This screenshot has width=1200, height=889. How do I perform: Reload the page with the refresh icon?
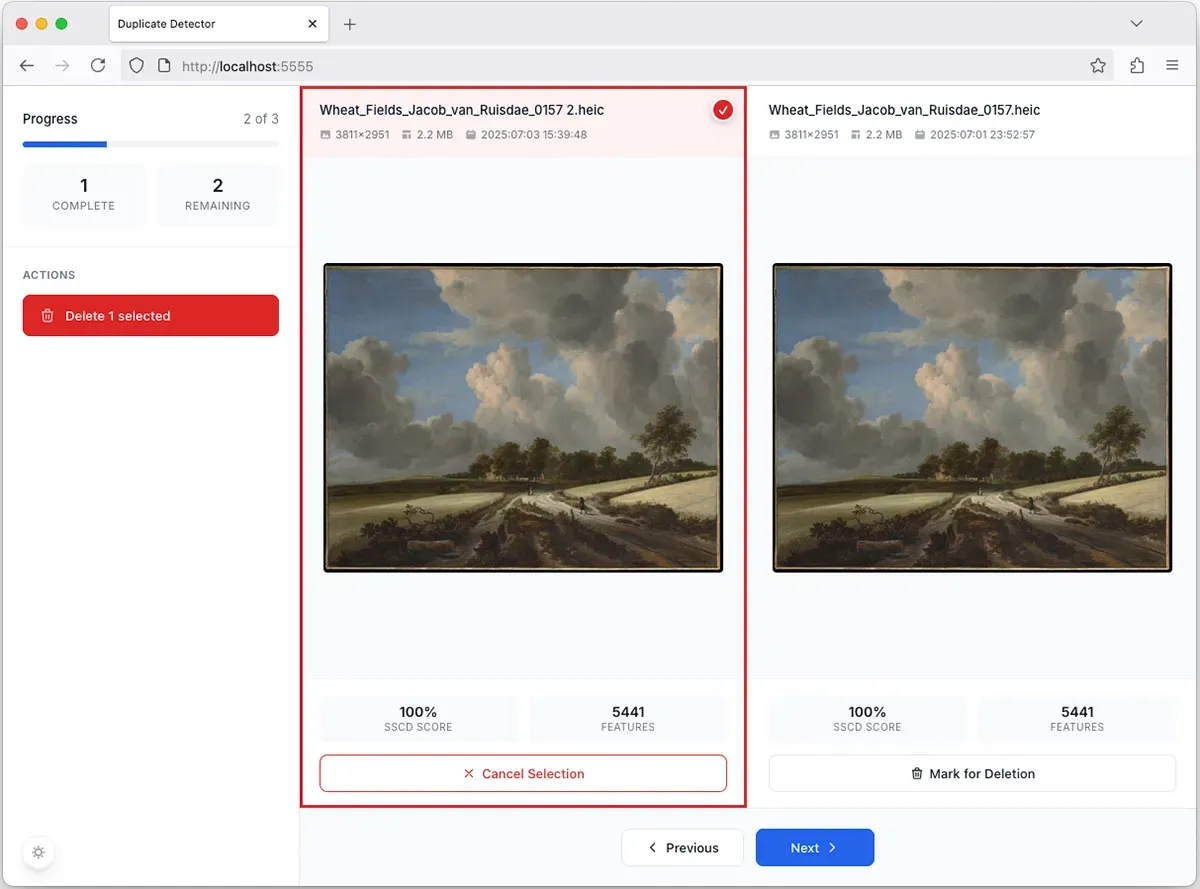(98, 66)
